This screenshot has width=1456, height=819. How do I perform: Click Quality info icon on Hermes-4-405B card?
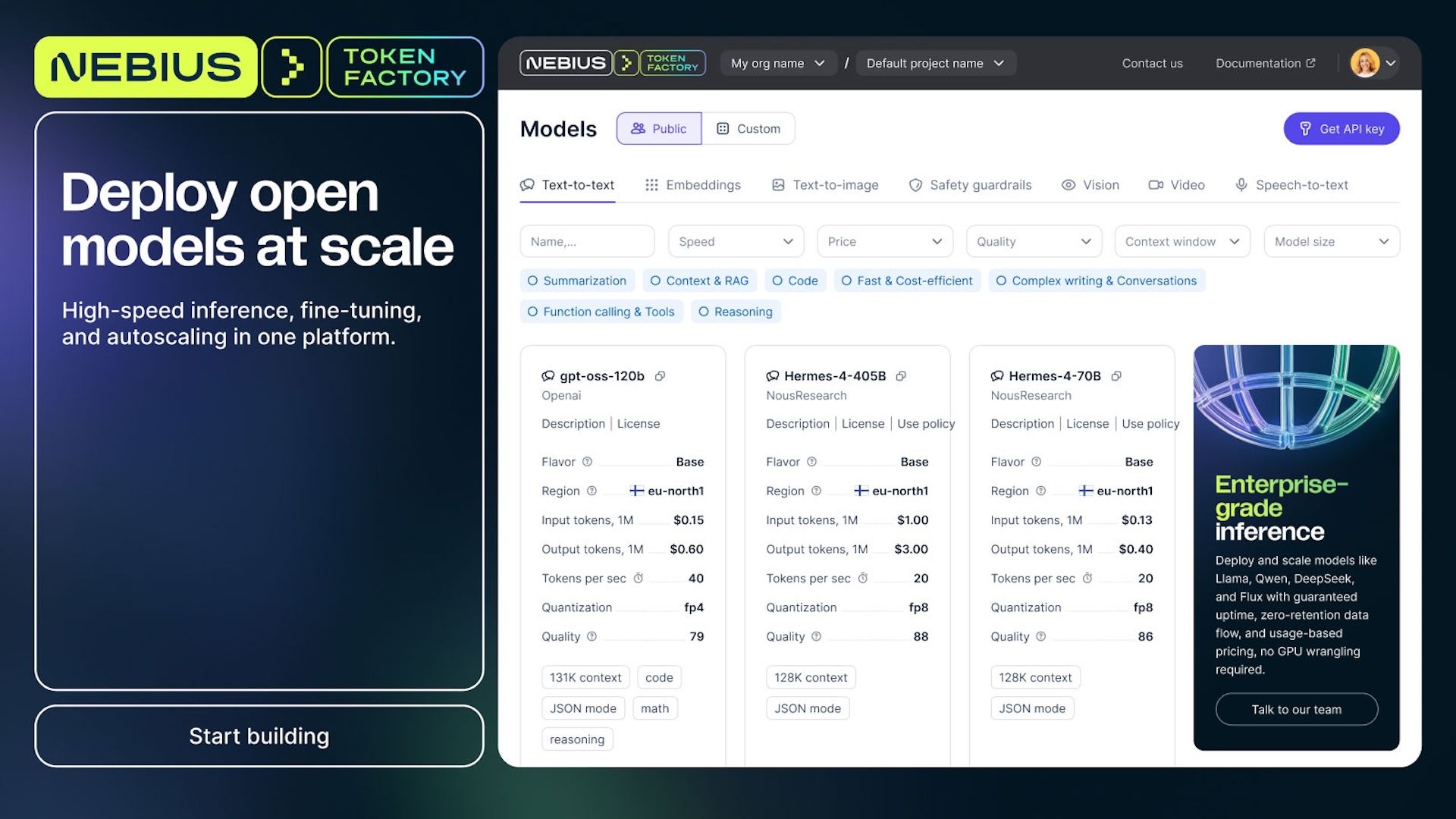pos(816,637)
